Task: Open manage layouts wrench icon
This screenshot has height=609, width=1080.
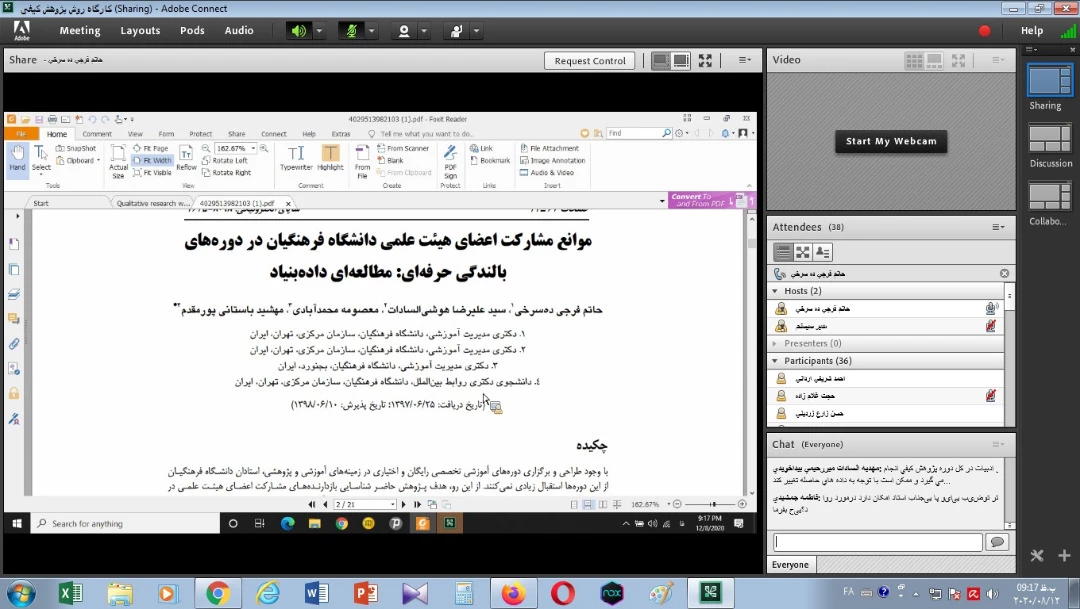Action: point(1037,556)
